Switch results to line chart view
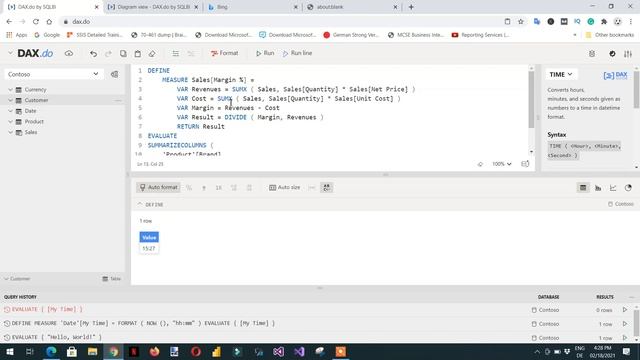The image size is (640, 360). click(x=613, y=188)
